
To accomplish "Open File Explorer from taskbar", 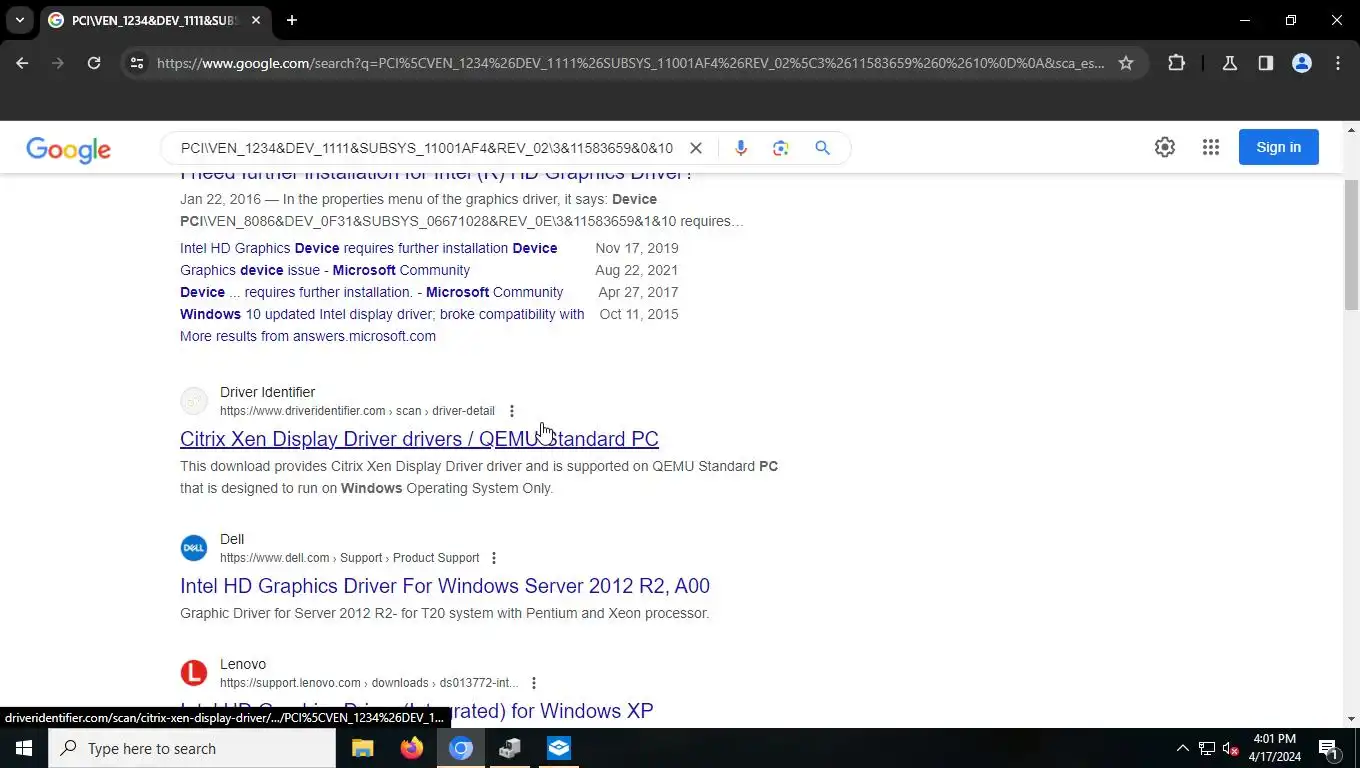I will tap(362, 748).
